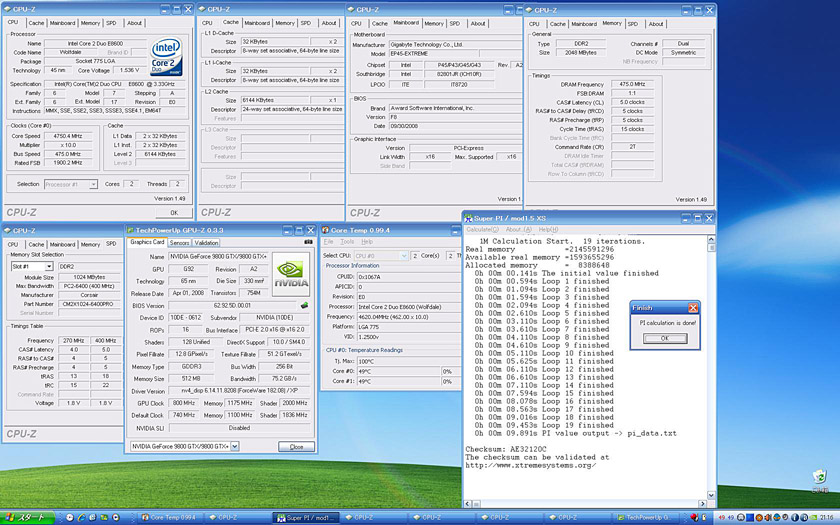
Task: Click Super PI horizontal scrollbar left arrow
Action: coord(467,504)
